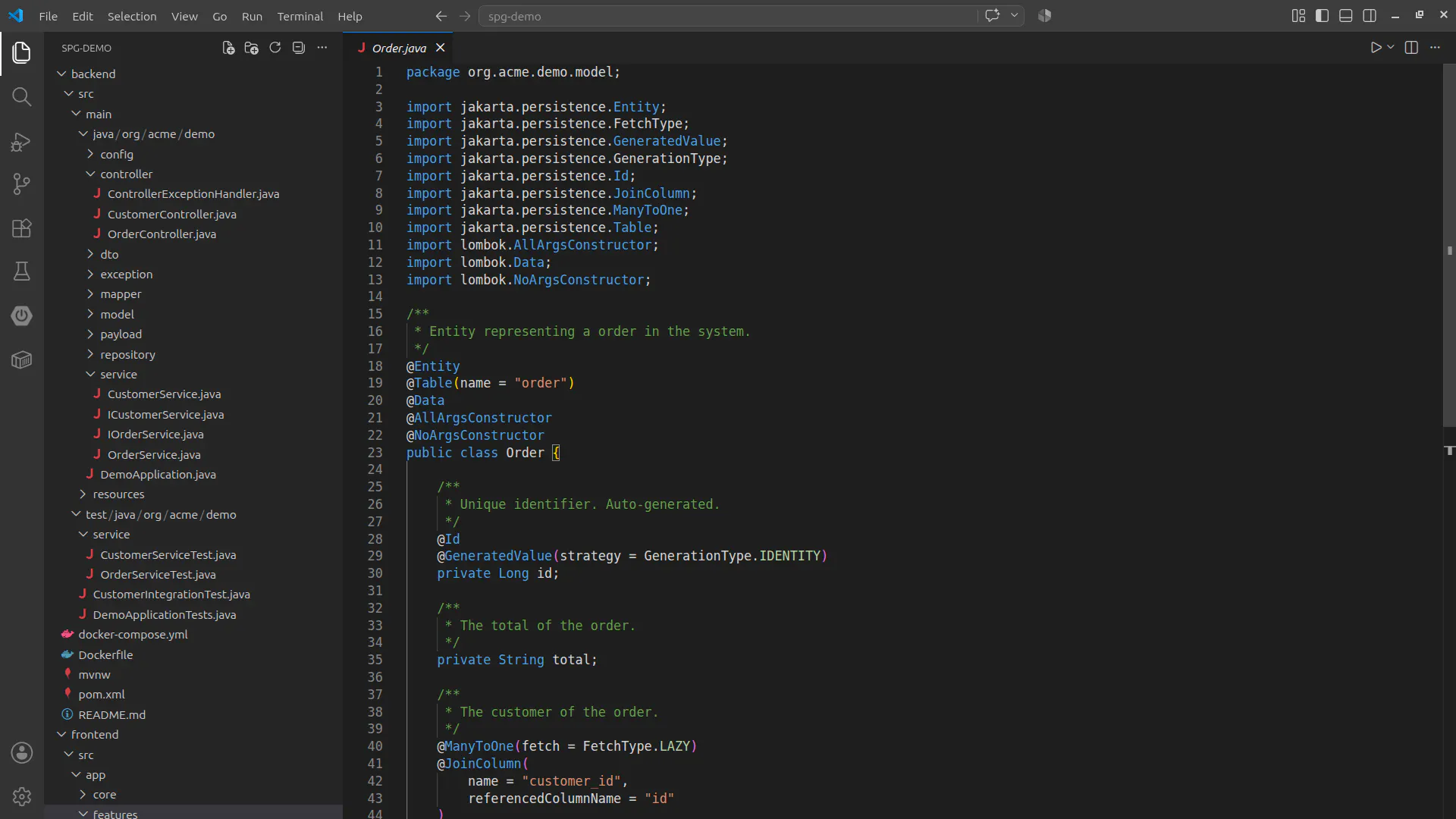Collapse the frontend folder

pyautogui.click(x=193, y=734)
